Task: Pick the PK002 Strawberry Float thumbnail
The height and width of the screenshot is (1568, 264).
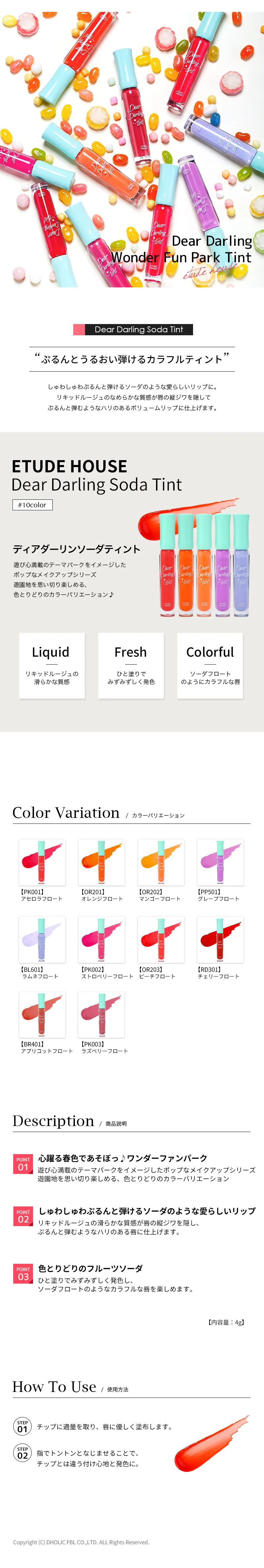Action: click(x=102, y=939)
